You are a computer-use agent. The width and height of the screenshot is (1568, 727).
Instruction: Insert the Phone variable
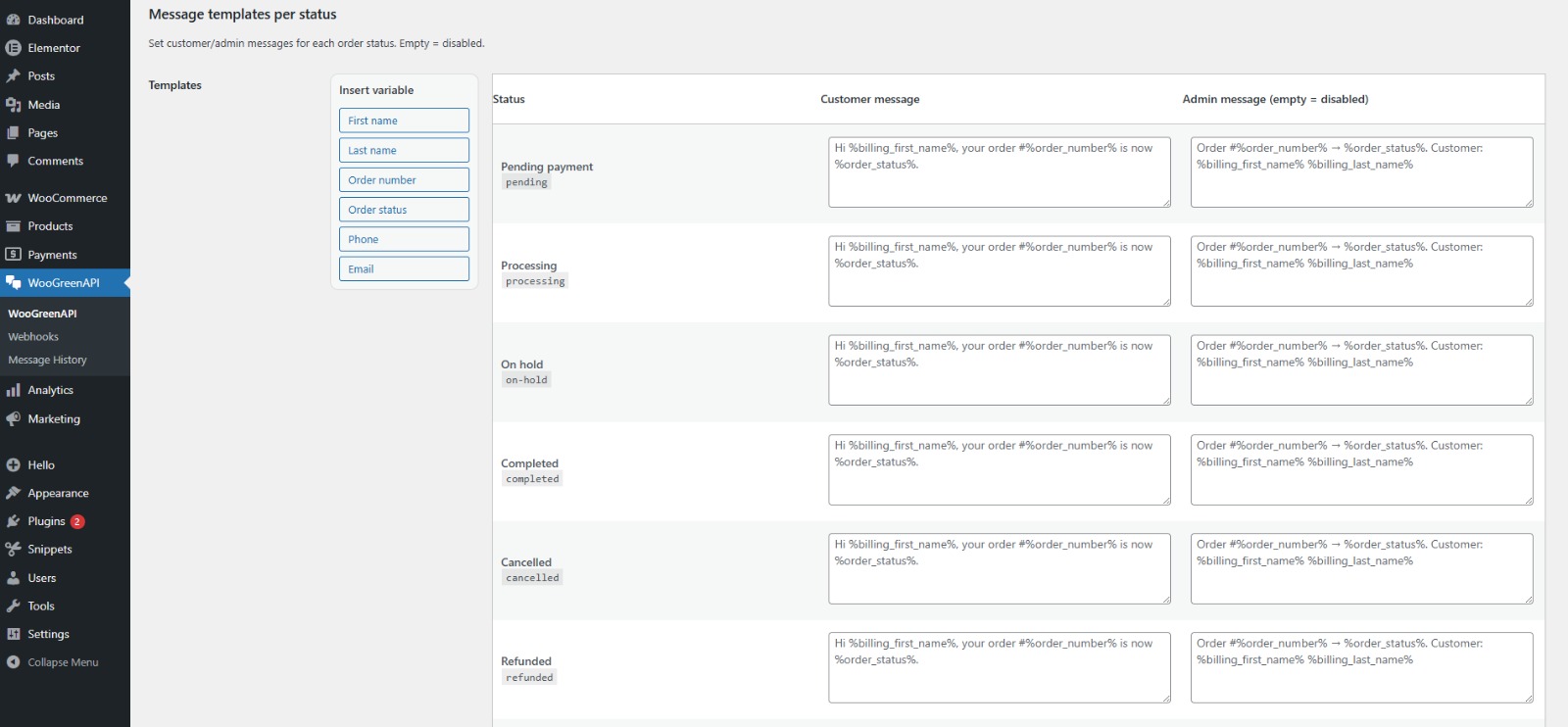(x=404, y=239)
